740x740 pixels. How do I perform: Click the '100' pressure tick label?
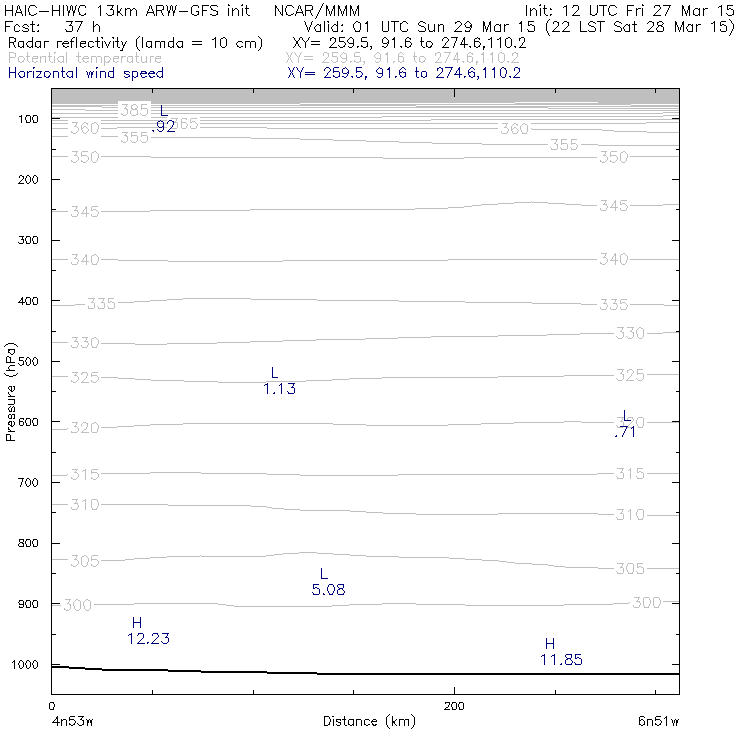point(28,119)
